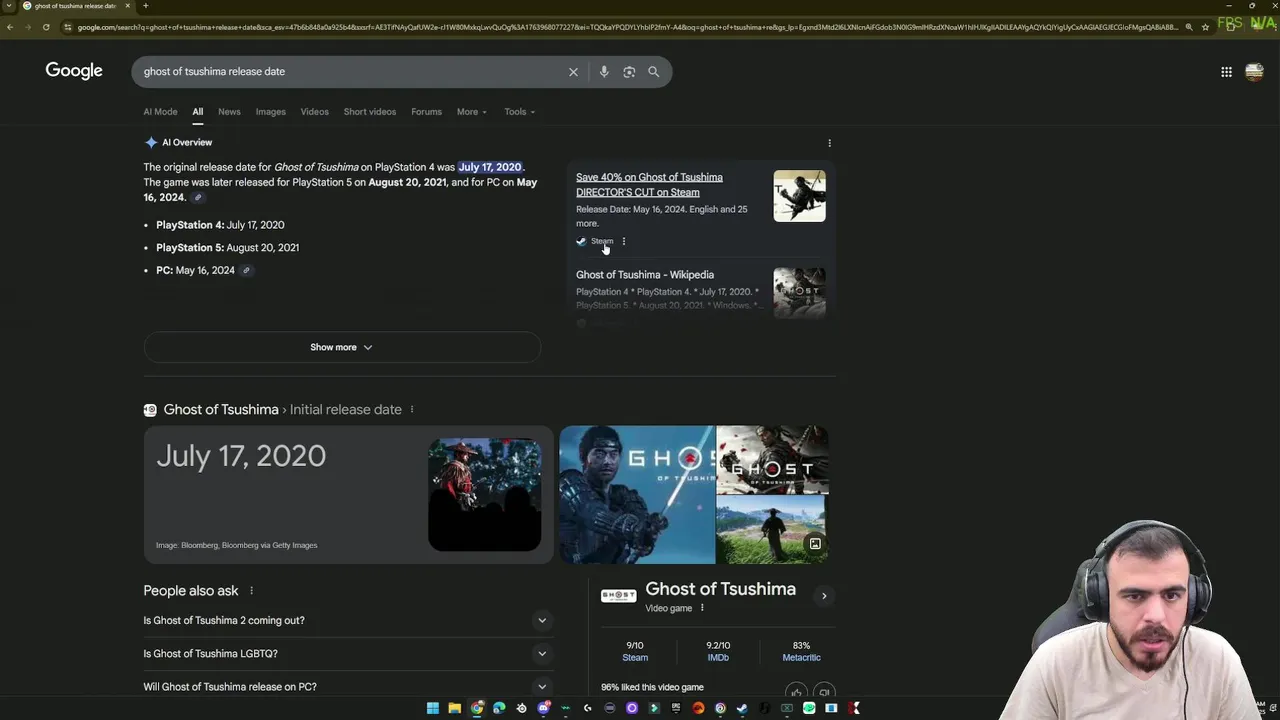Switch to the Images tab
The width and height of the screenshot is (1280, 720).
(270, 112)
